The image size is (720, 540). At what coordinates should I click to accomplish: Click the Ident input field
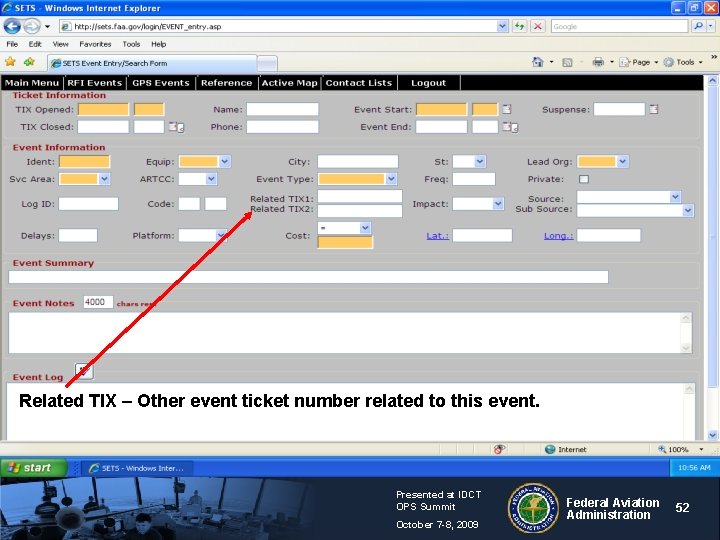point(84,162)
